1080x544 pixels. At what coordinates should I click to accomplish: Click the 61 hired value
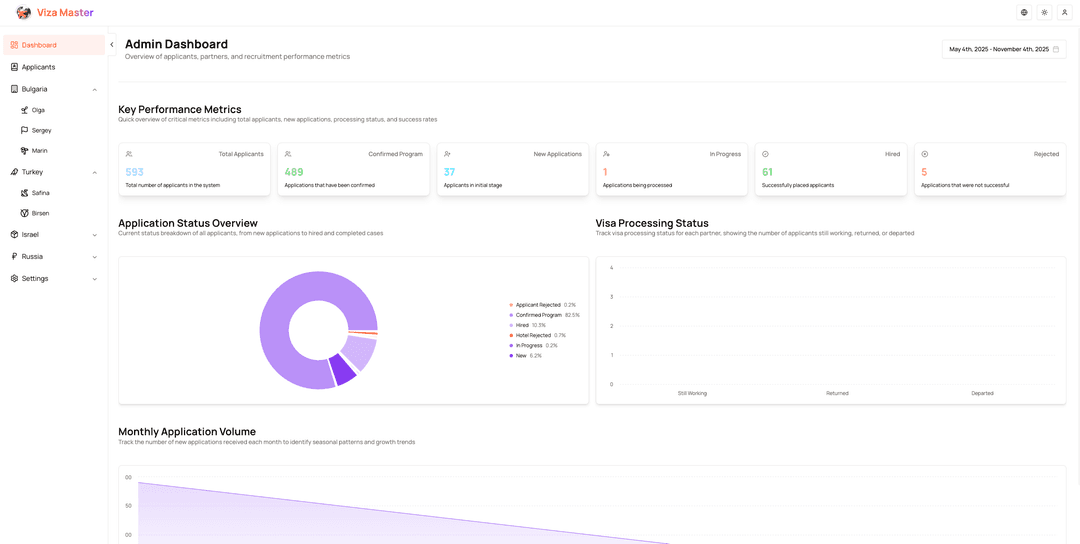[x=767, y=172]
